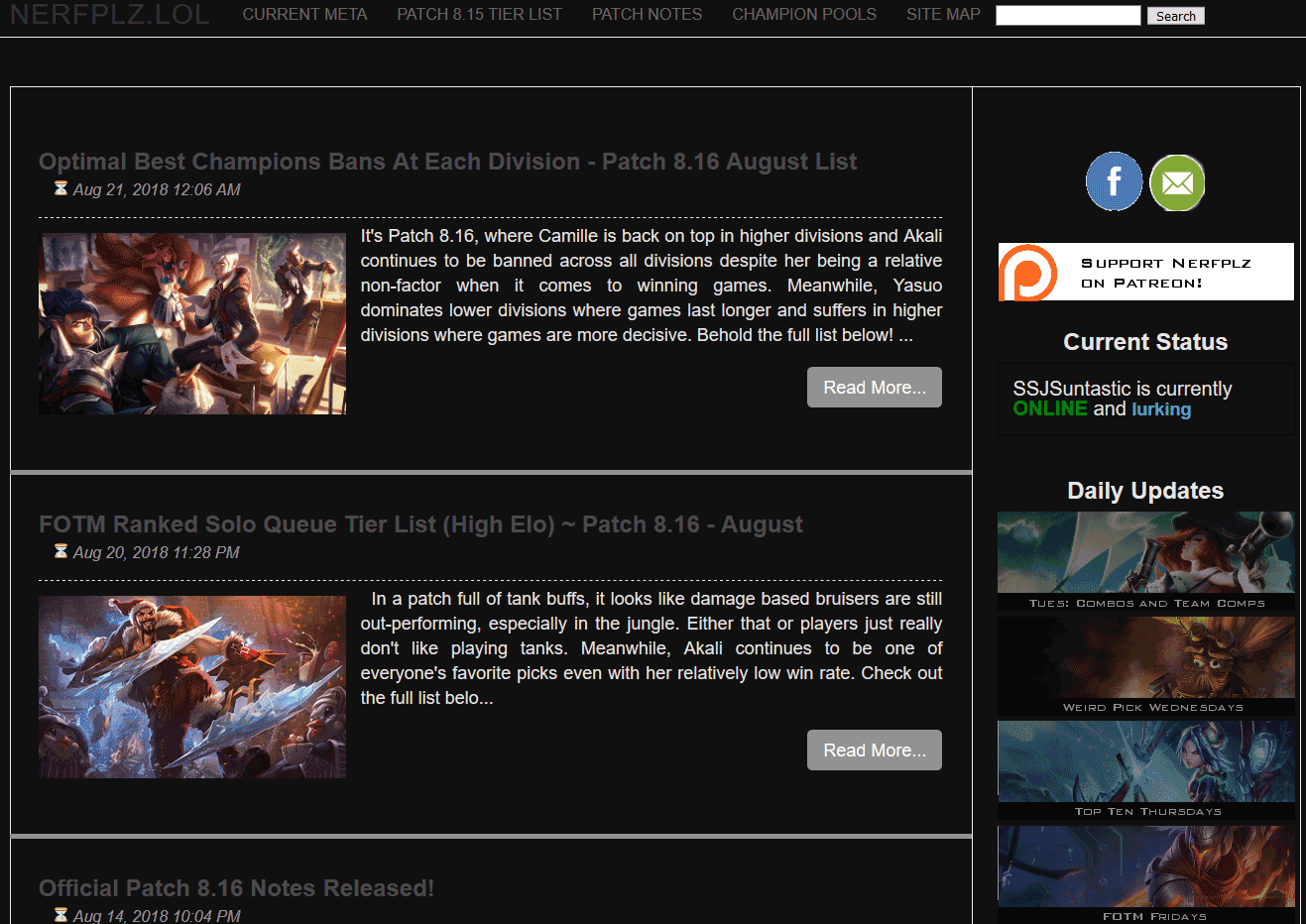Go to the NERFPLZ.LOL site logo
1306x924 pixels.
110,15
